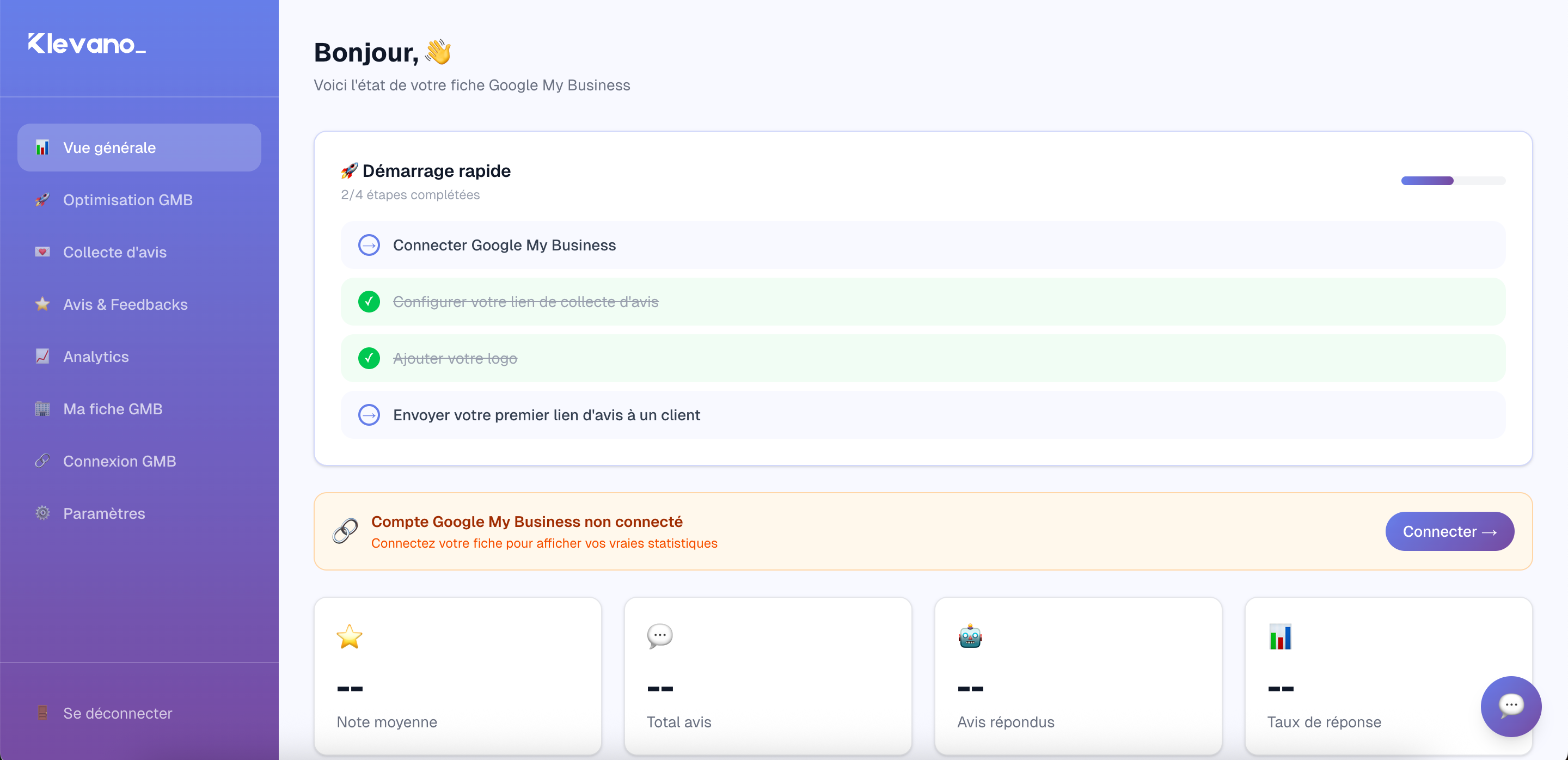Open Avis & Feedbacks in the sidebar
This screenshot has height=760, width=1568.
pos(125,304)
